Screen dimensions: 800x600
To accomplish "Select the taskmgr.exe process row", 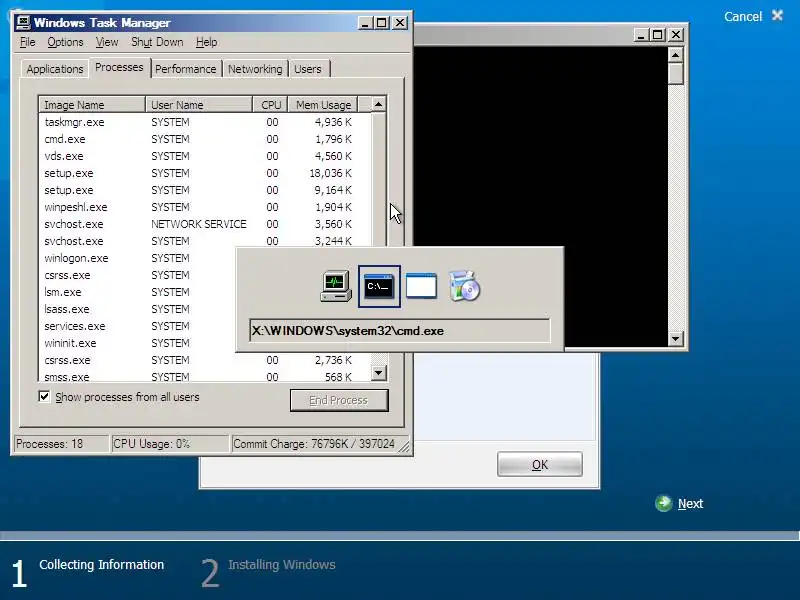I will 205,122.
